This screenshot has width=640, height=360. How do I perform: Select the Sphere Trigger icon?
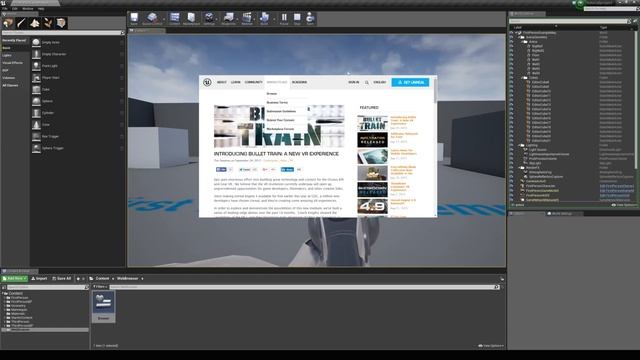36,148
